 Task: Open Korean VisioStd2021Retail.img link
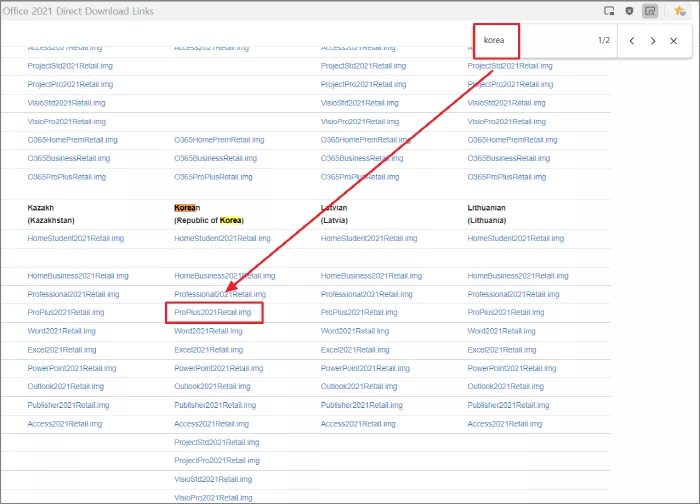pos(213,479)
